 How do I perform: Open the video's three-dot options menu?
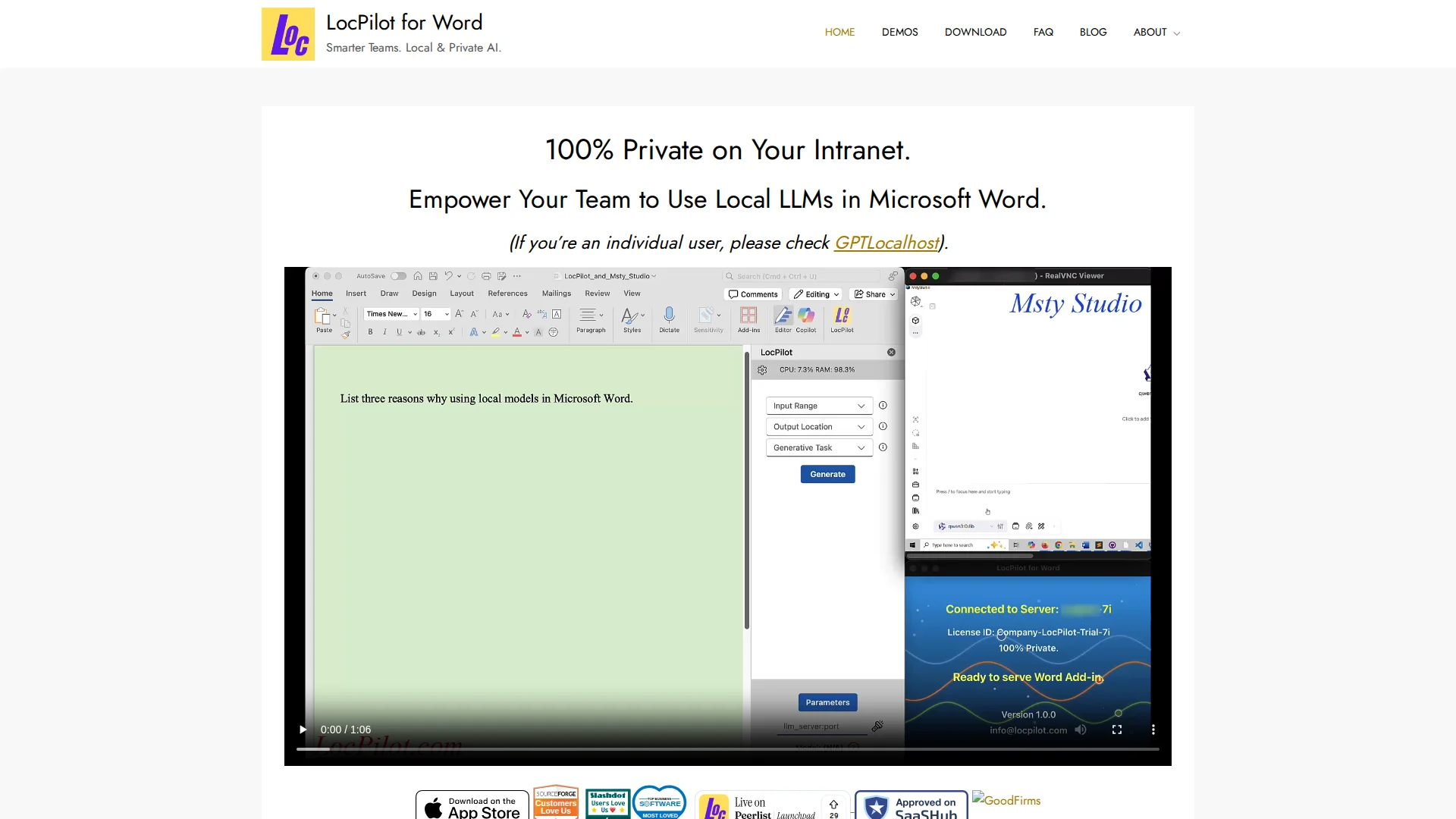1153,730
